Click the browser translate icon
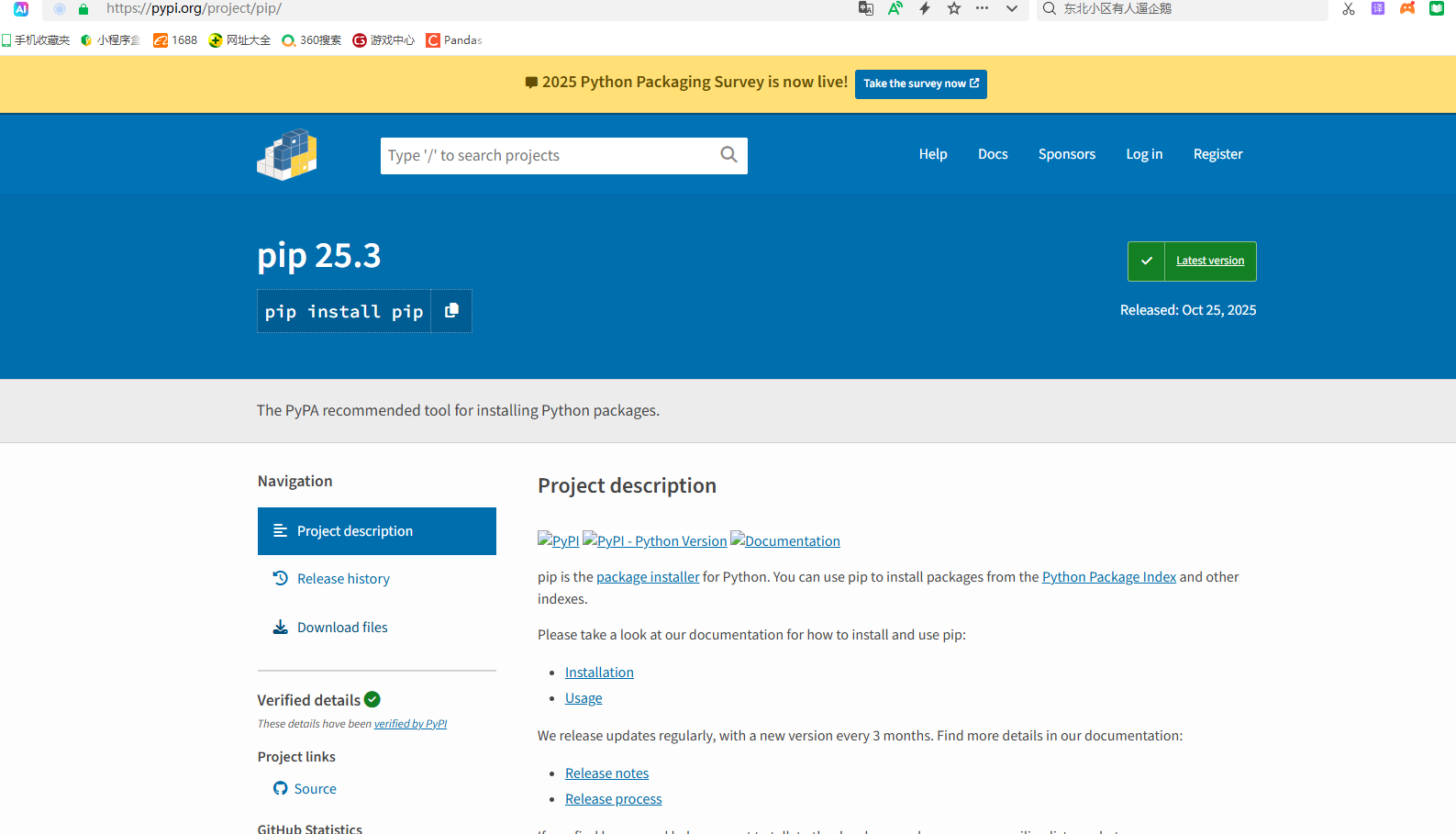1456x834 pixels. [865, 8]
